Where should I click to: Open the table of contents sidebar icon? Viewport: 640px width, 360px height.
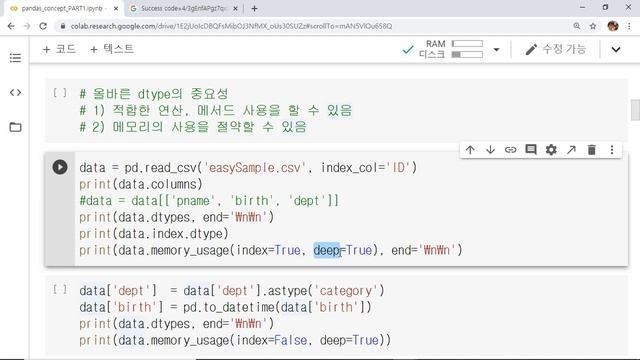tap(15, 58)
